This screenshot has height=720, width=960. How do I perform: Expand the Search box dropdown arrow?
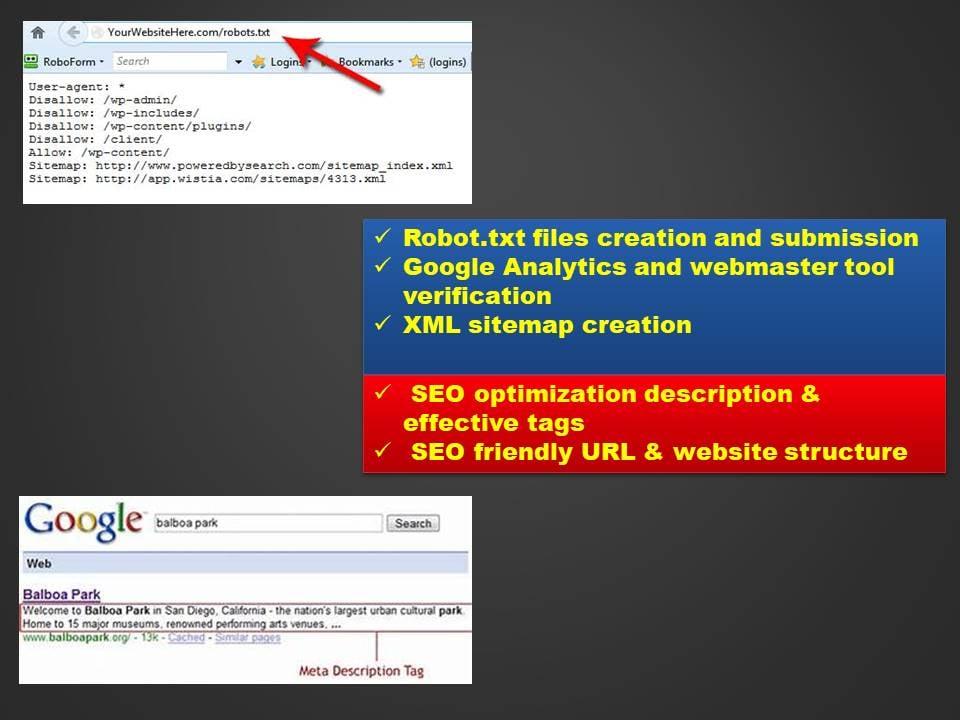tap(239, 61)
